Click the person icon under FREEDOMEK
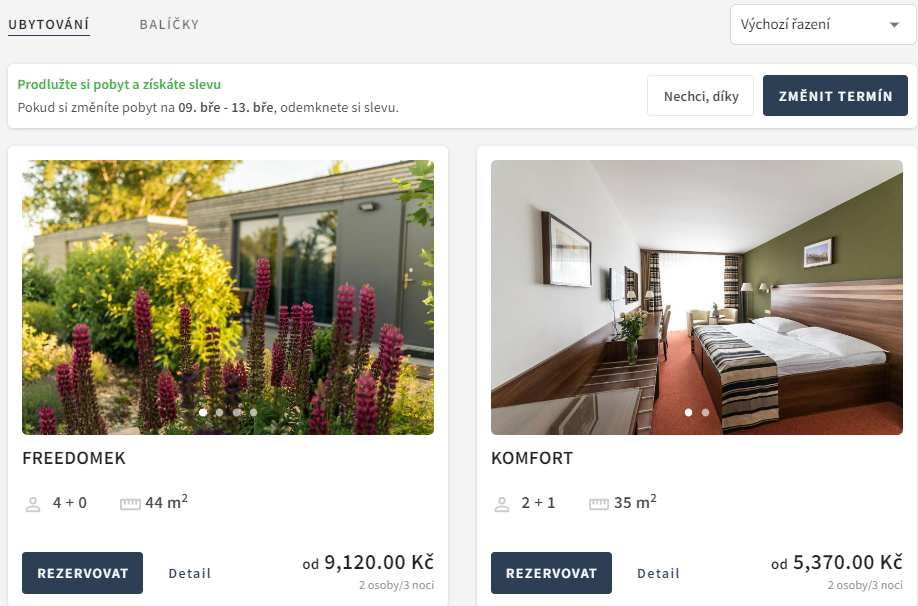 33,504
